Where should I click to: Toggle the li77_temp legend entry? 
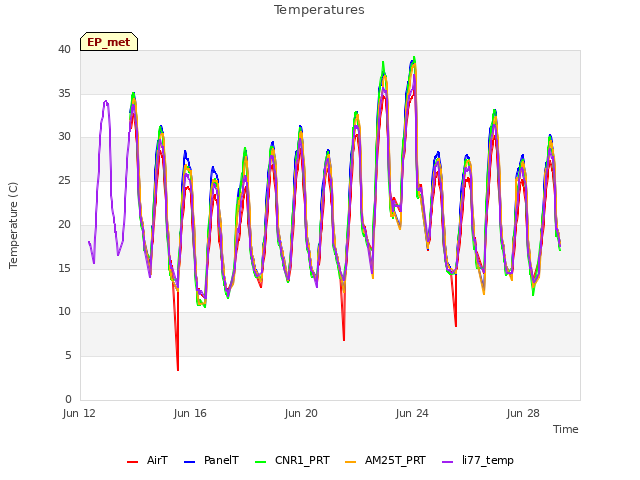(x=478, y=461)
